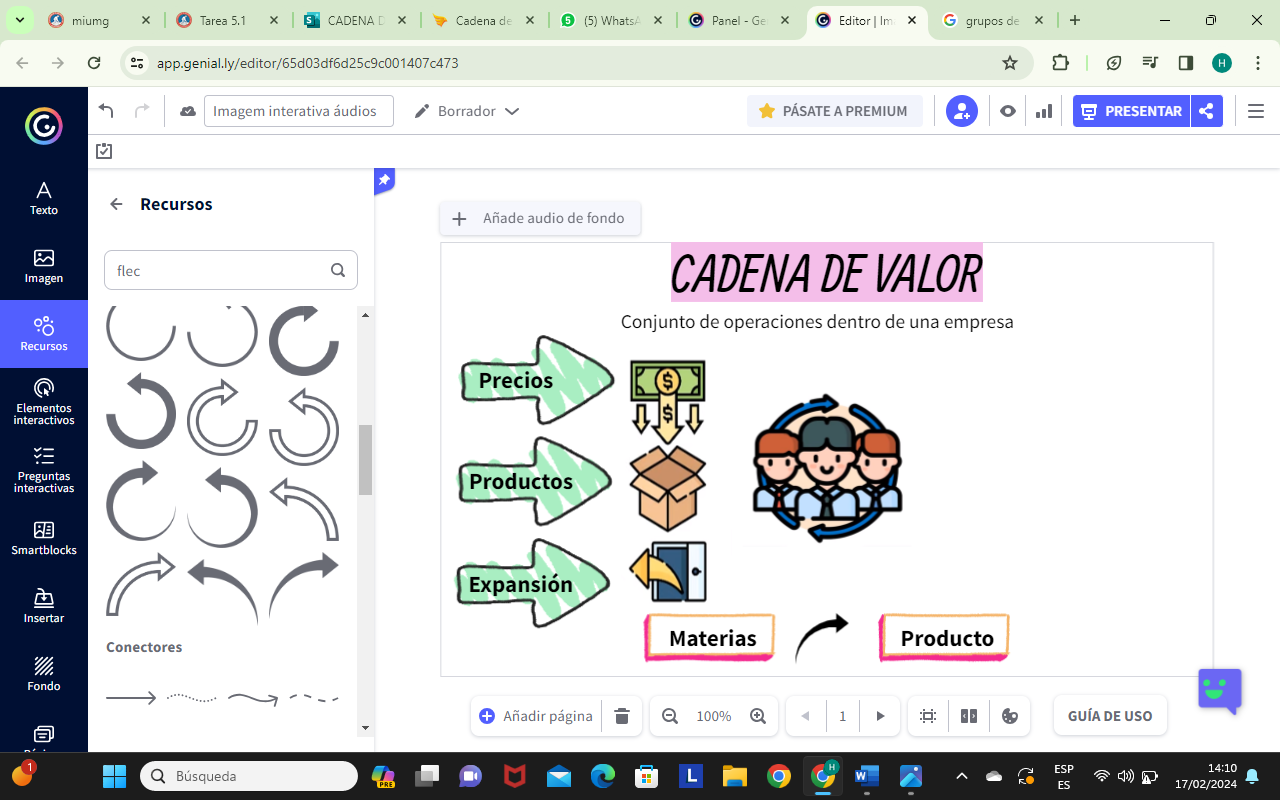Open the color palette settings at the bottom
The image size is (1280, 800).
pyautogui.click(x=1010, y=716)
